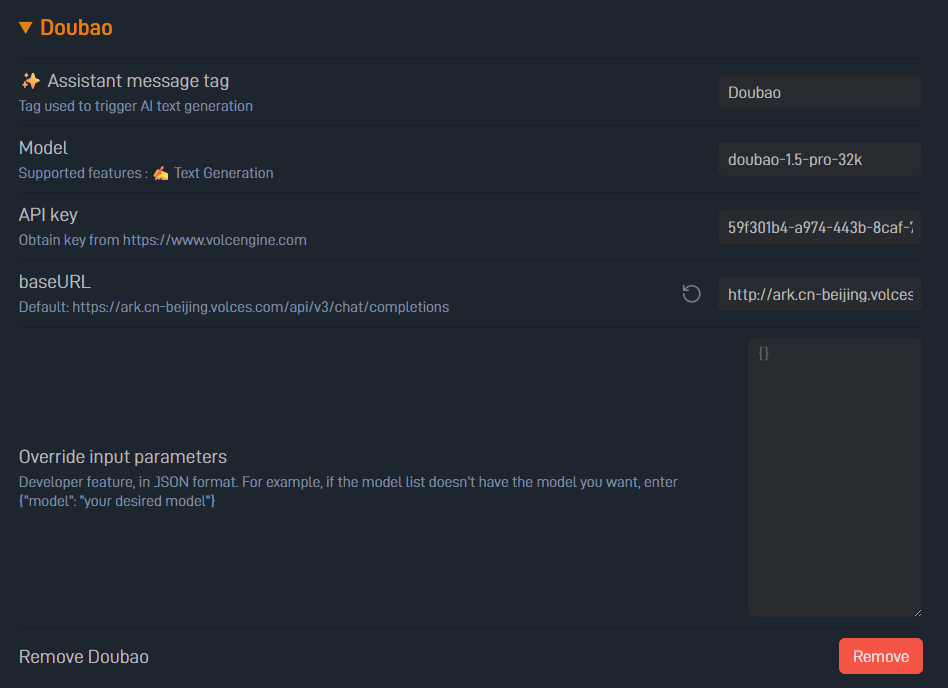Click the Doubao section heading
The image size is (948, 688).
[x=76, y=28]
